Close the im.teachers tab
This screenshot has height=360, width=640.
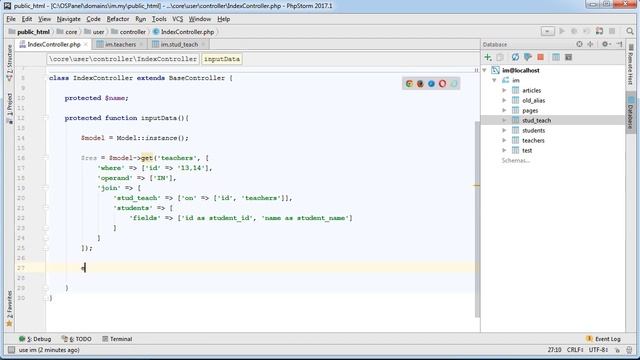141,44
